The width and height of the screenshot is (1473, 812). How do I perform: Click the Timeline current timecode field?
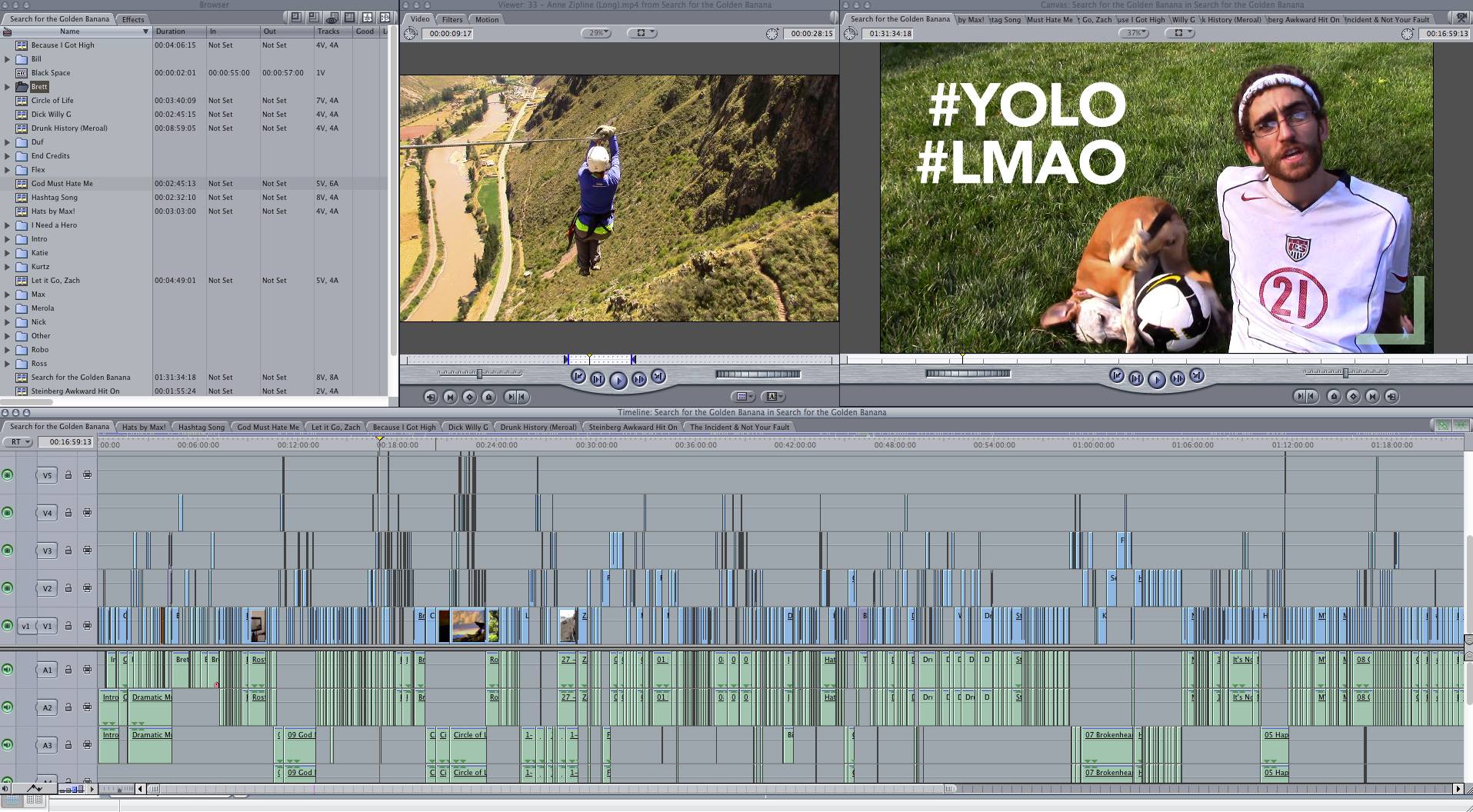pos(70,442)
